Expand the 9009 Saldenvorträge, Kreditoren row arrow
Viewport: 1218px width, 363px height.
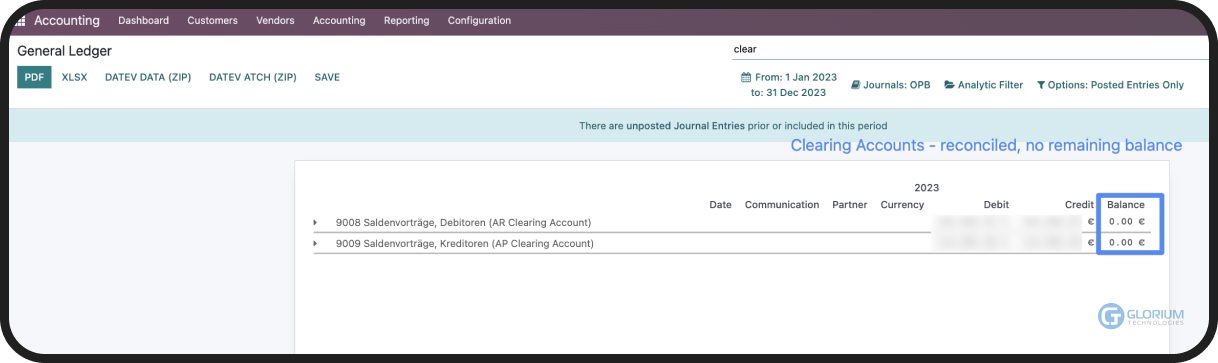click(315, 243)
